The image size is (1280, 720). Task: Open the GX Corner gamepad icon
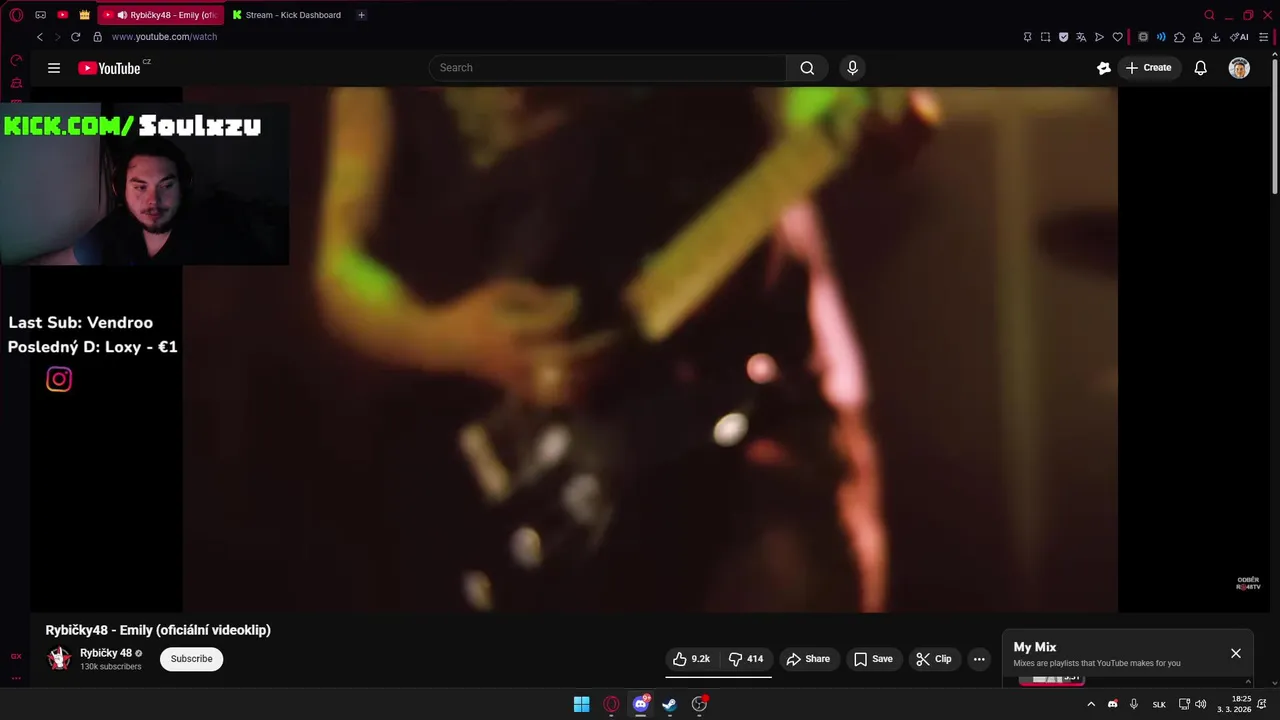coord(41,15)
